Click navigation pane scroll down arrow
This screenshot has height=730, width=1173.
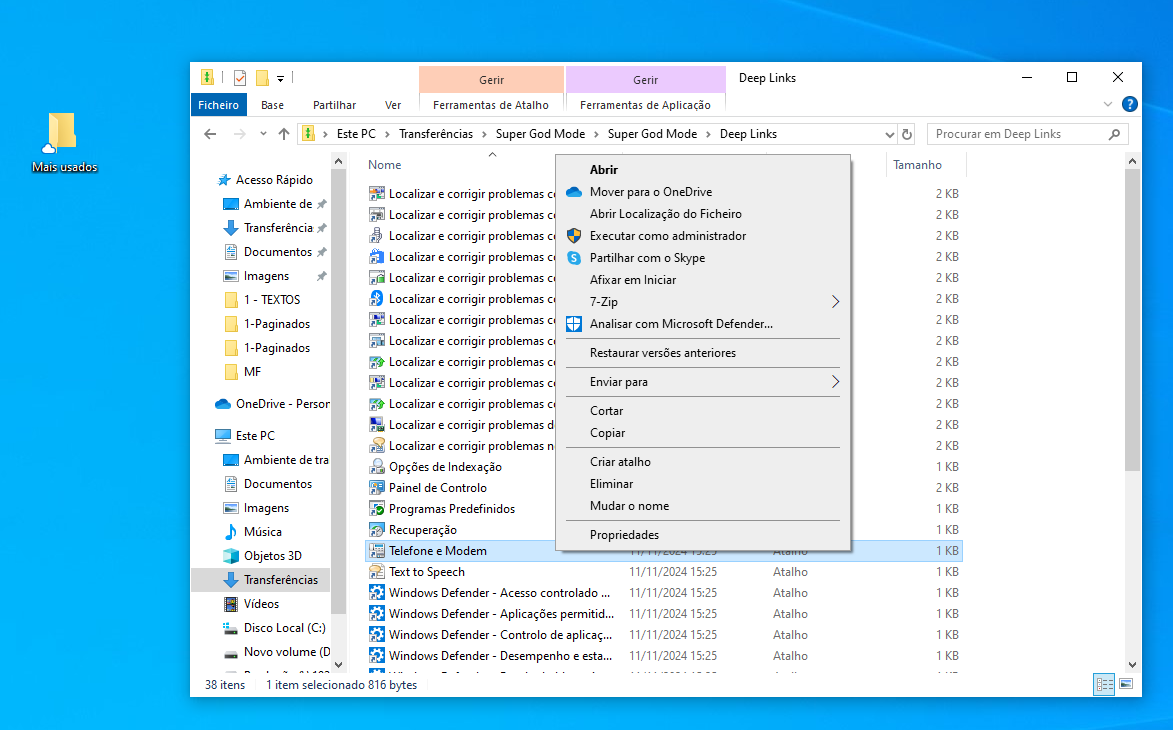(338, 664)
